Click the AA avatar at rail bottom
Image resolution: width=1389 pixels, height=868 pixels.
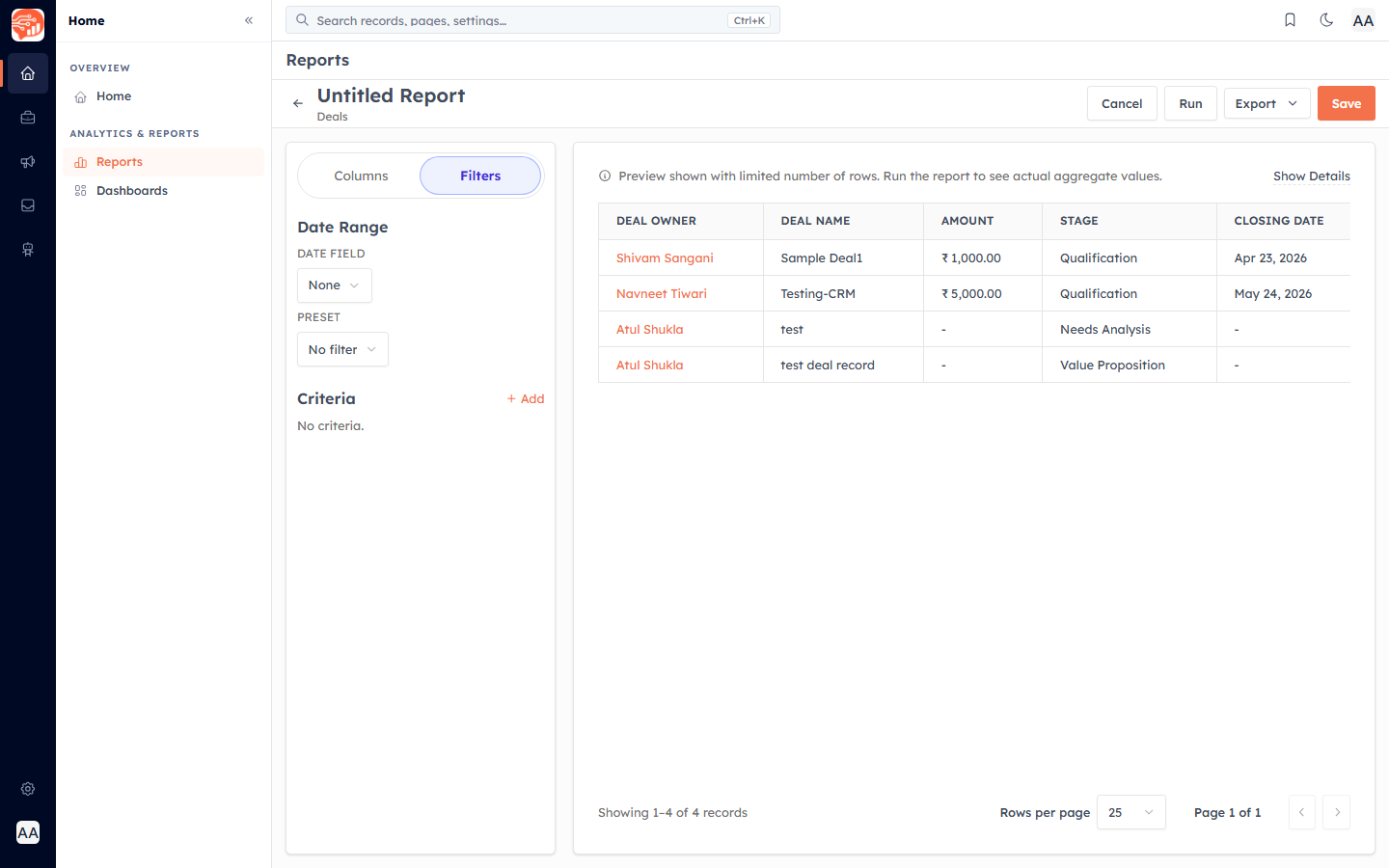[x=28, y=832]
